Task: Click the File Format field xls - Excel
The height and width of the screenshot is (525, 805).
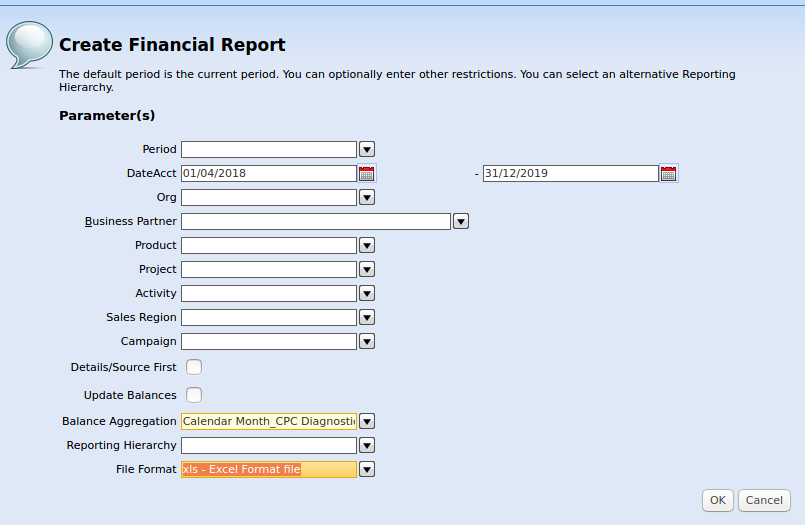Action: tap(269, 470)
